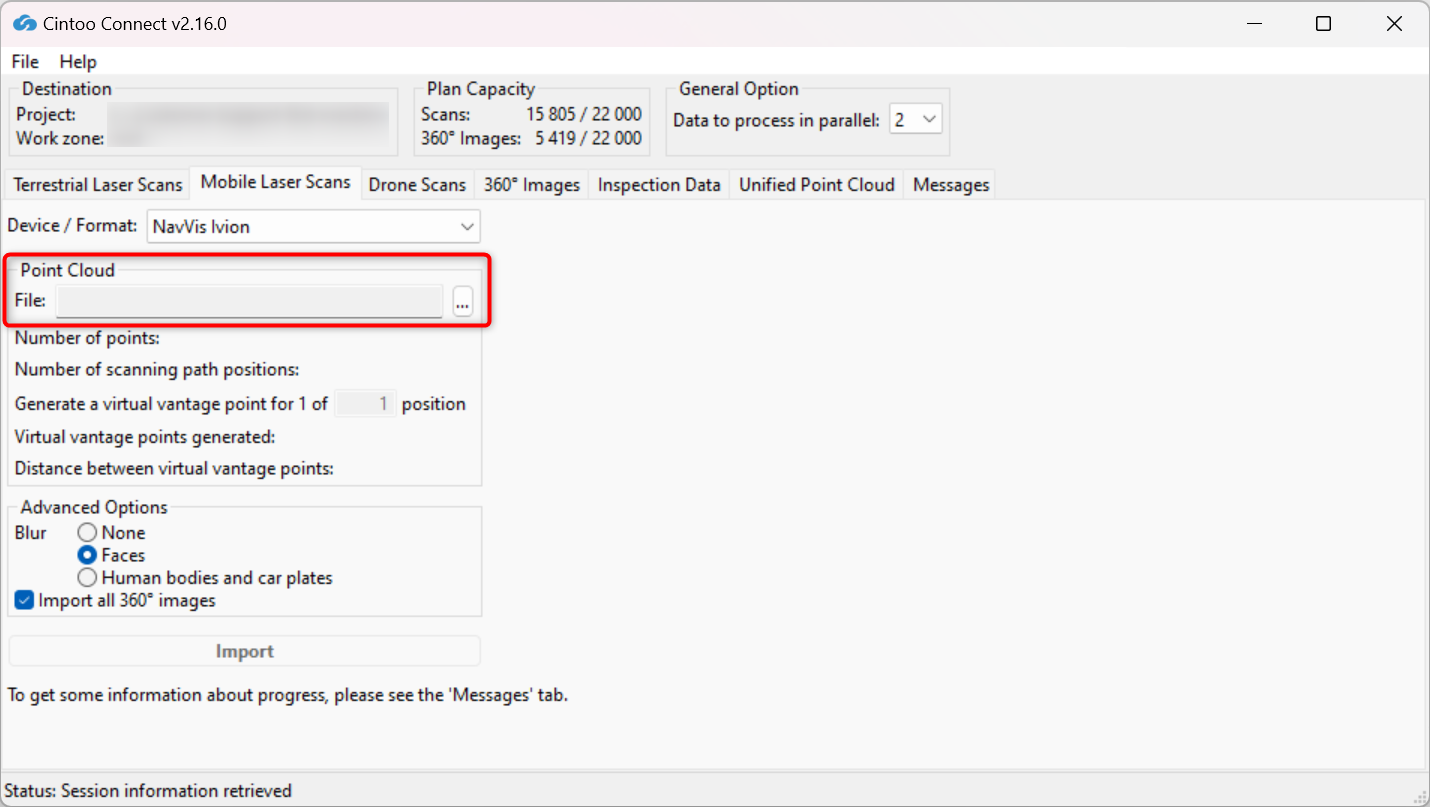Go to the Drone Scans tab
This screenshot has height=807, width=1430.
pos(417,185)
